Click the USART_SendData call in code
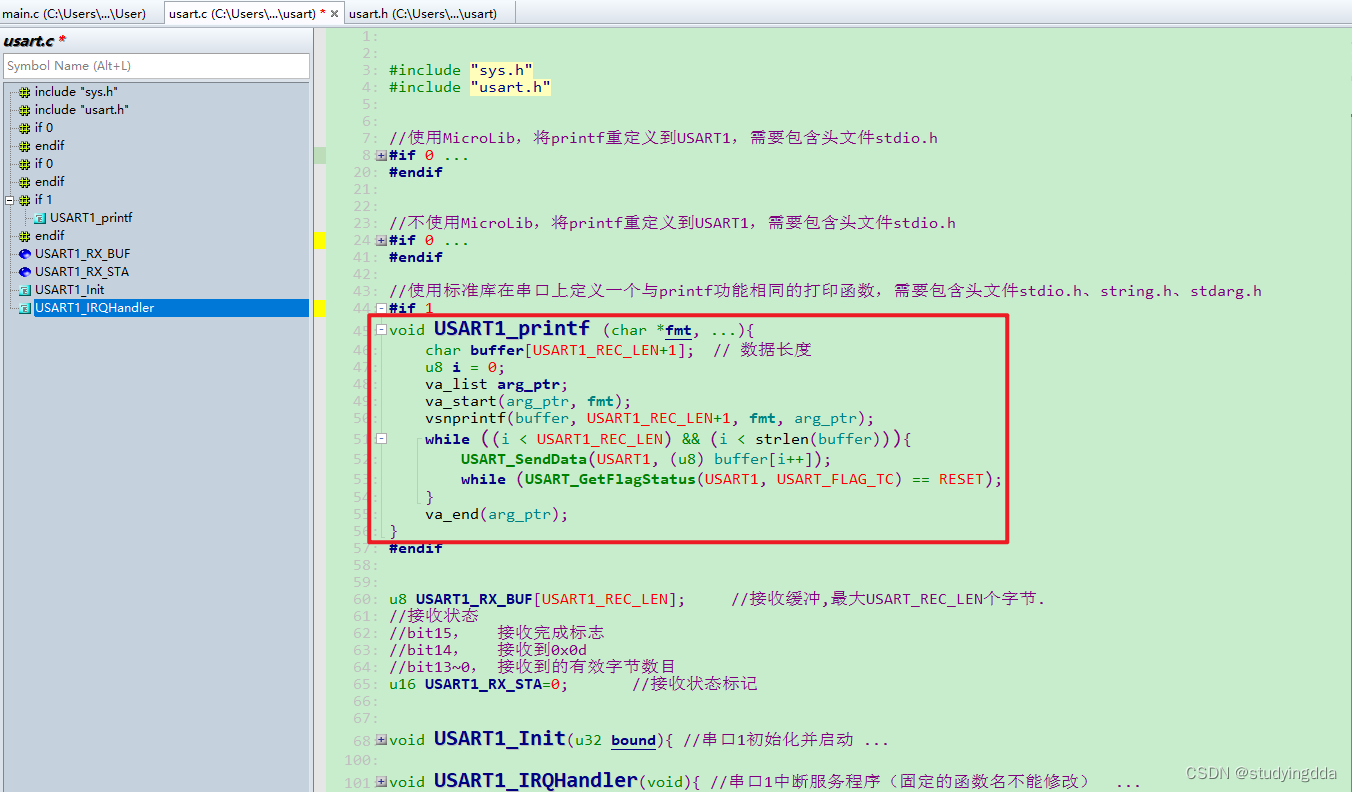Image resolution: width=1352 pixels, height=792 pixels. 524,459
